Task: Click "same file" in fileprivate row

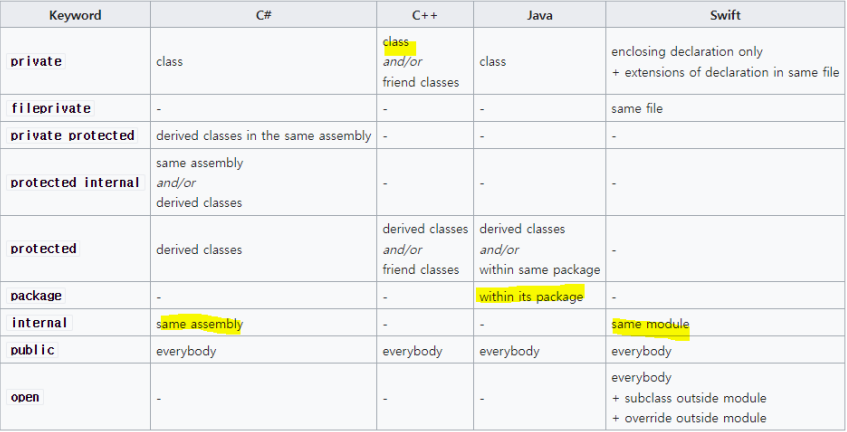Action: tap(637, 109)
